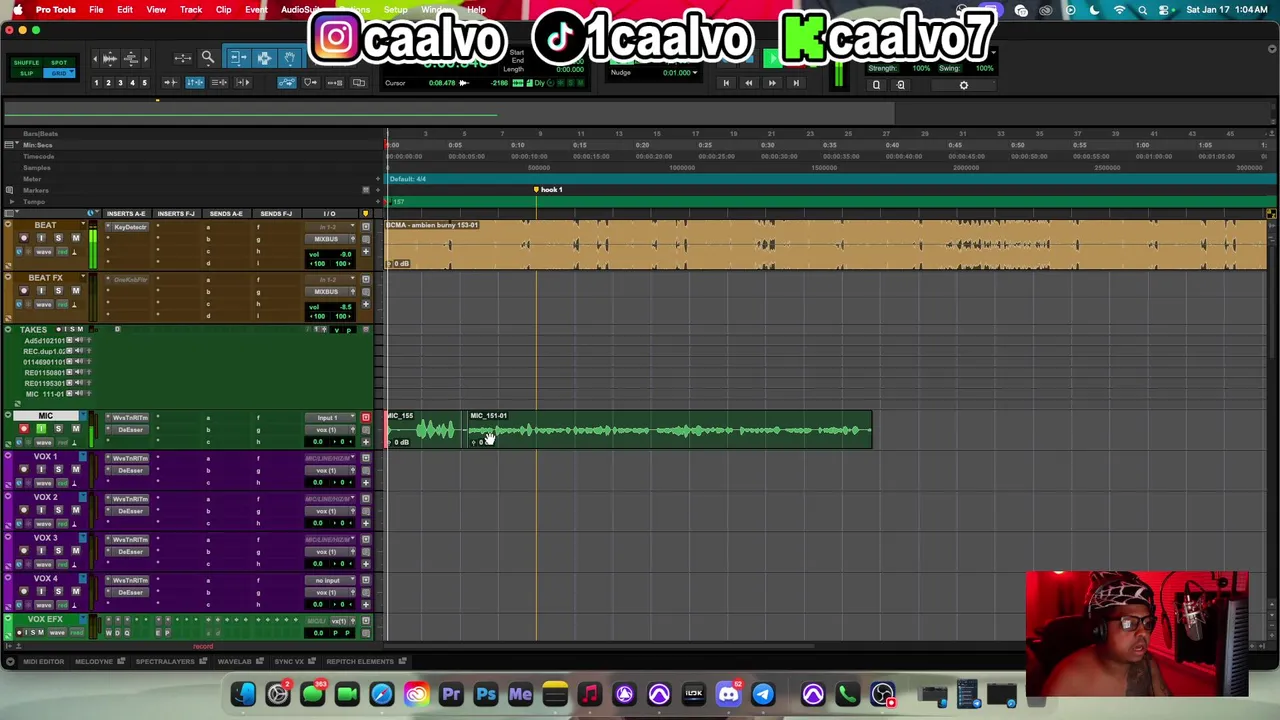Select the Zoomer magnifier tool
Image resolution: width=1280 pixels, height=720 pixels.
[208, 58]
